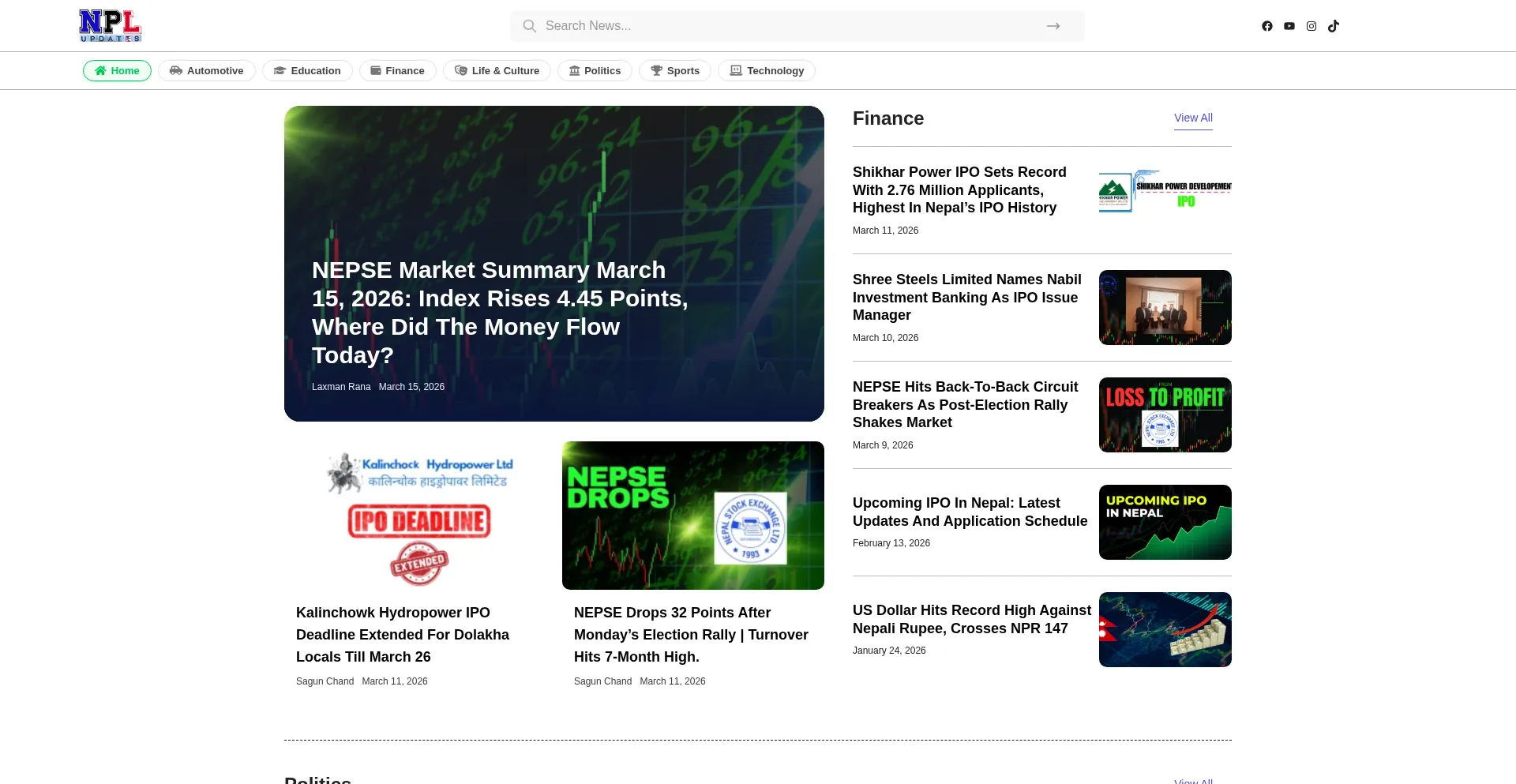Click Sagun Chand under the NEPSE Drops article
The height and width of the screenshot is (784, 1516).
point(602,681)
